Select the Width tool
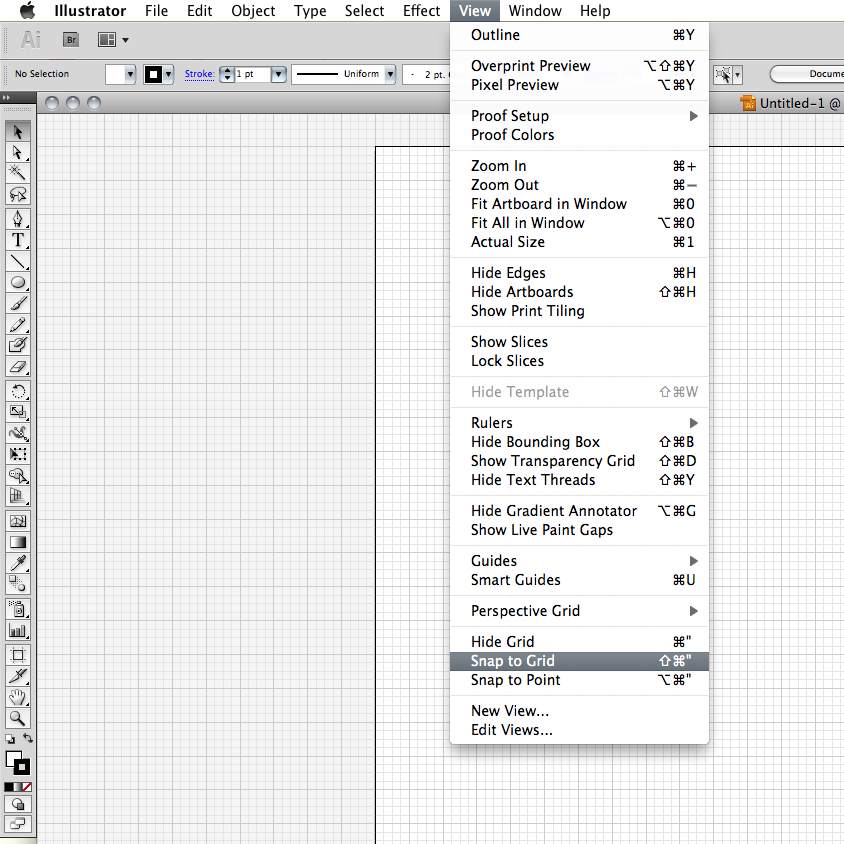The height and width of the screenshot is (844, 844). click(x=18, y=433)
